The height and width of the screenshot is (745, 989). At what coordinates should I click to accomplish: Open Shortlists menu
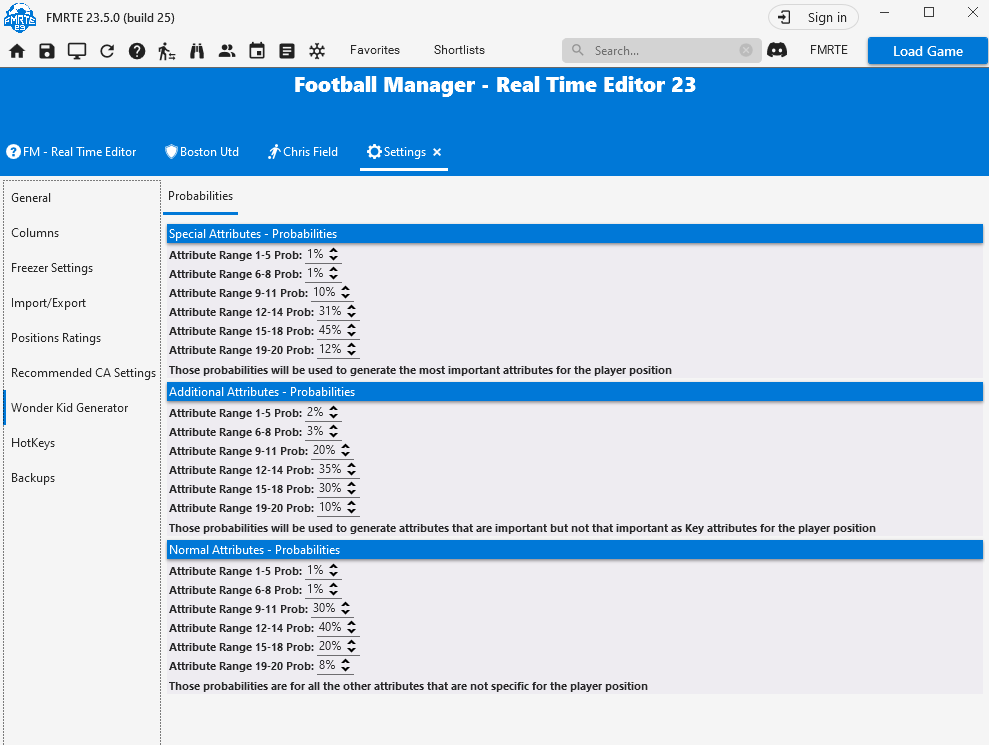point(459,50)
